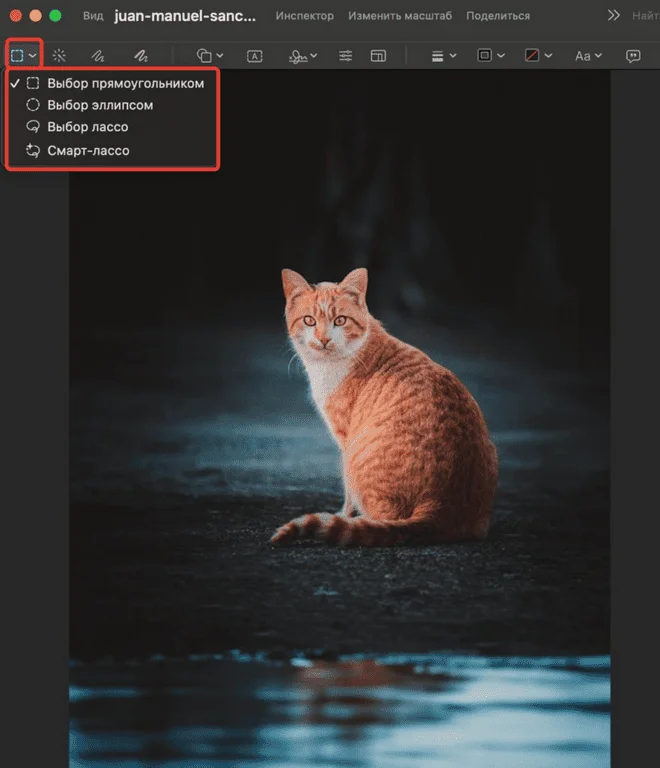The image size is (660, 768).
Task: Select the Text box tool
Action: [x=254, y=56]
